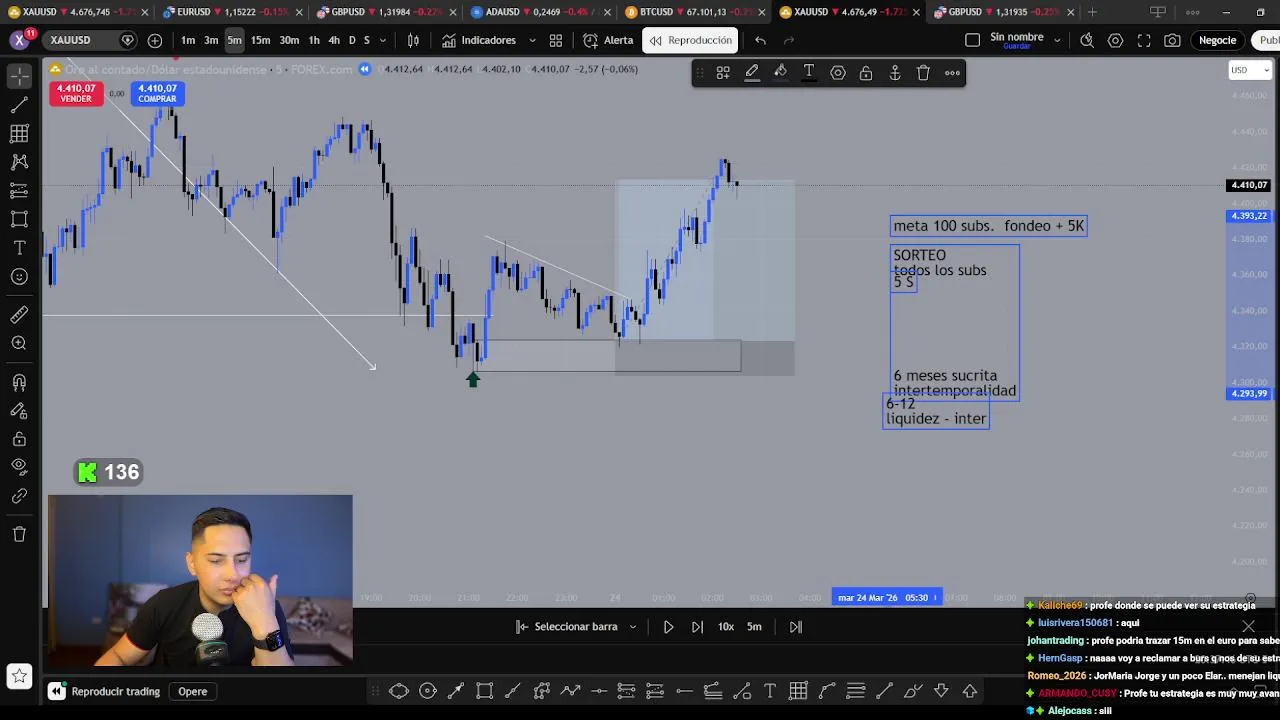Click the undo arrow
This screenshot has width=1280, height=720.
pos(760,40)
